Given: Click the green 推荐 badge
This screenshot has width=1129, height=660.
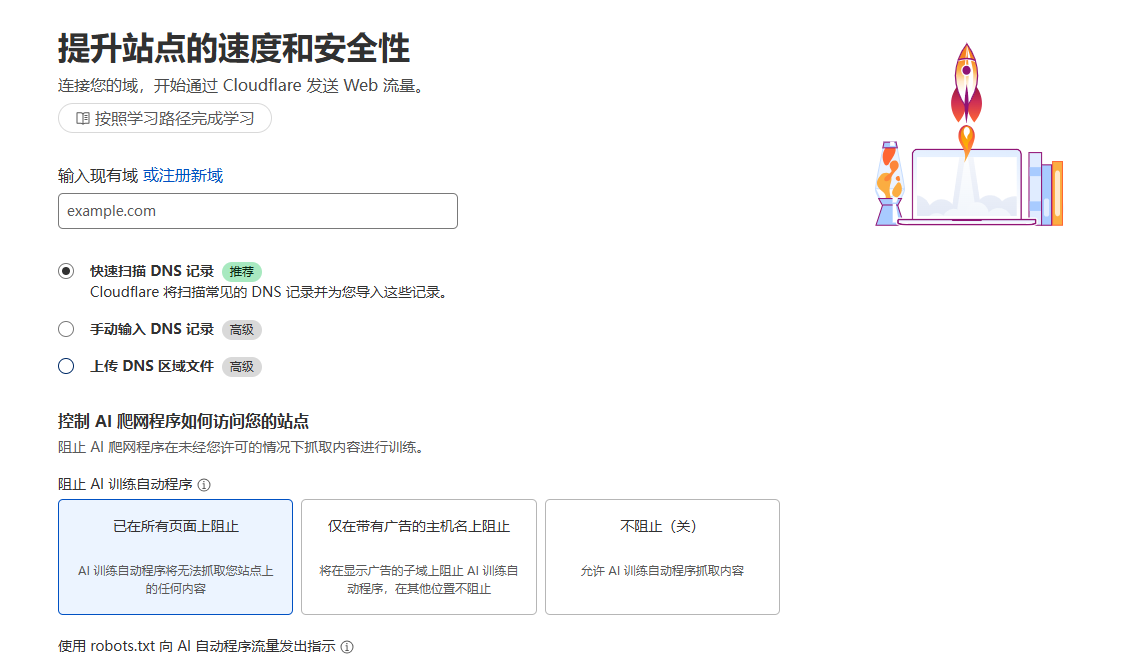Looking at the screenshot, I should pyautogui.click(x=242, y=271).
